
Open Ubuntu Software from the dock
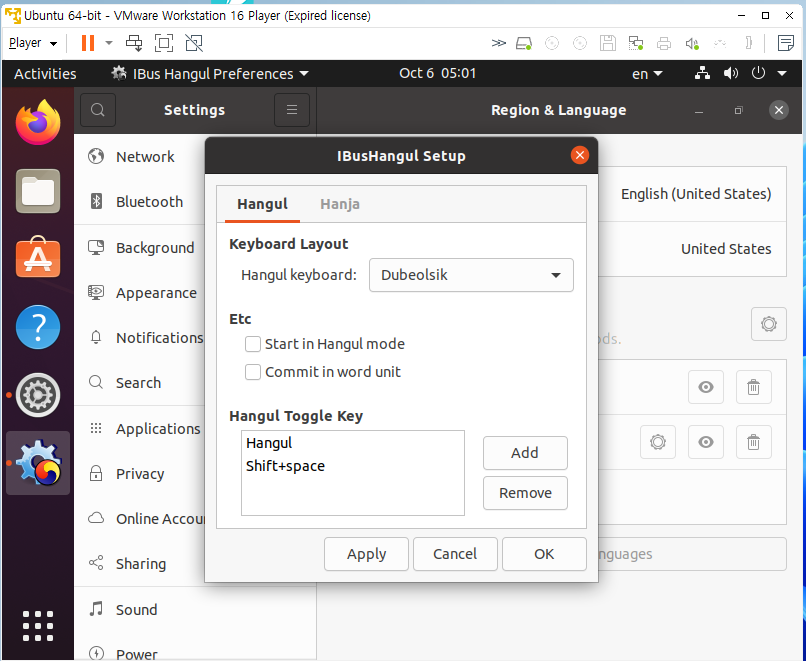click(38, 258)
